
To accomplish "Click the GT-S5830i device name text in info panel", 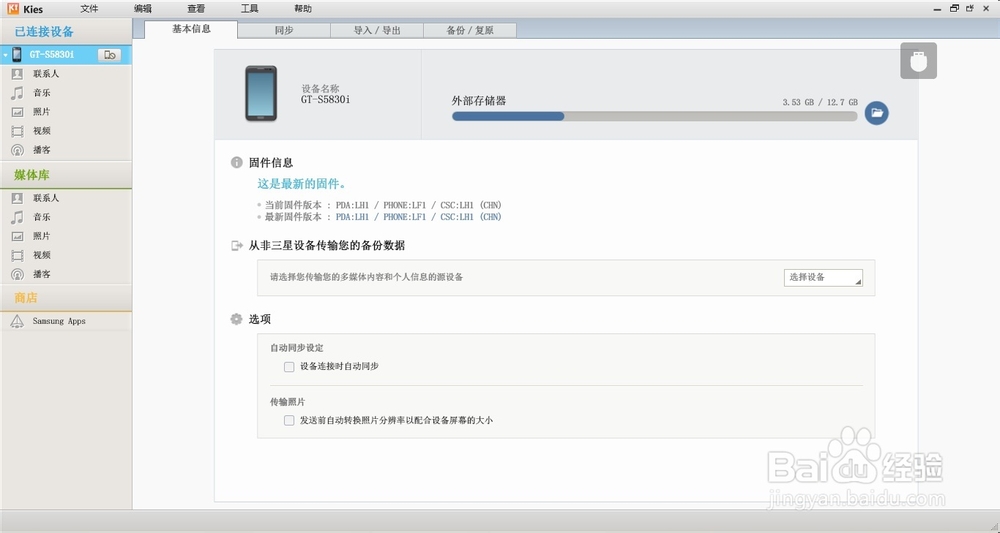I will (x=325, y=99).
